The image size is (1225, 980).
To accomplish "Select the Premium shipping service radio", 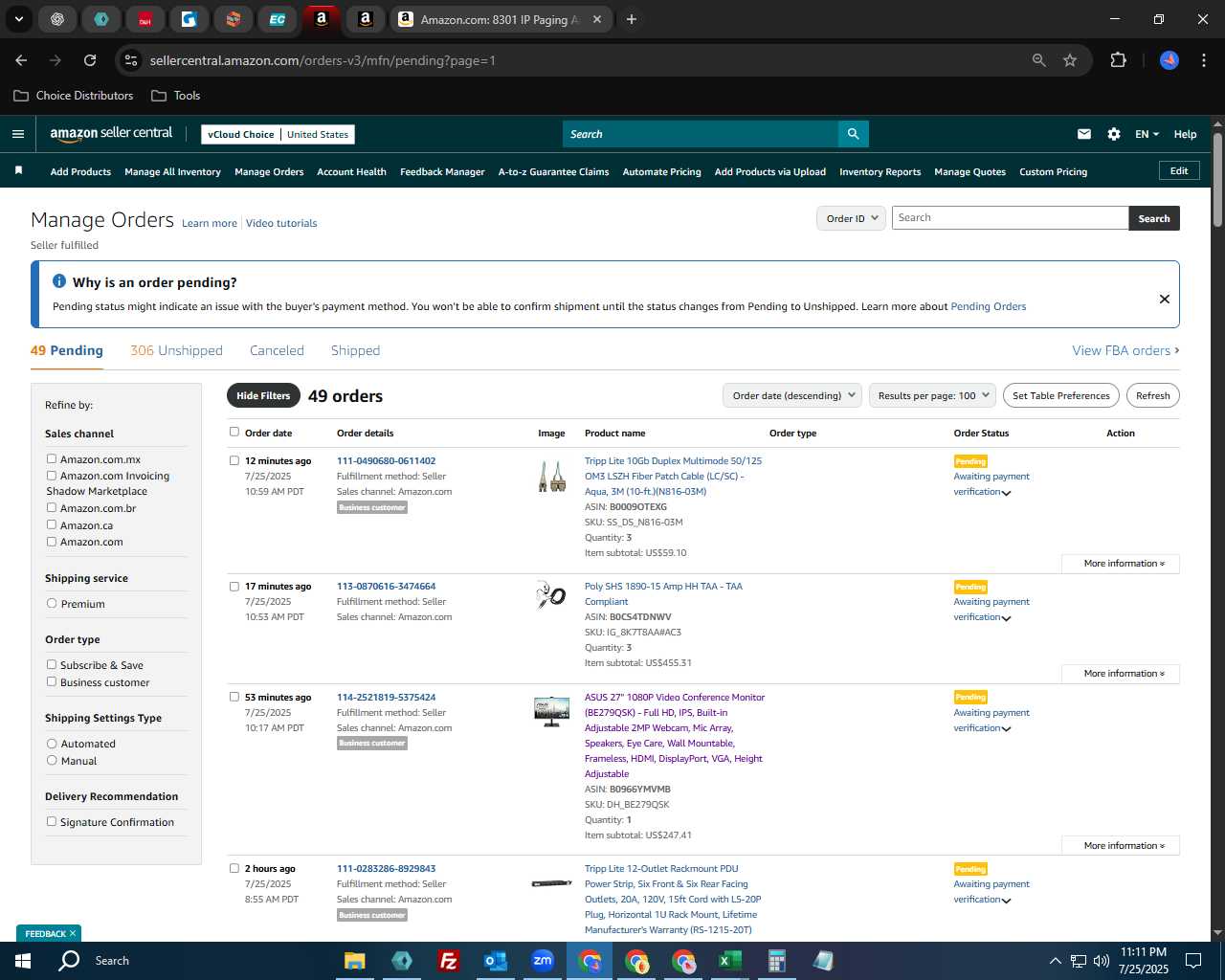I will (x=52, y=604).
